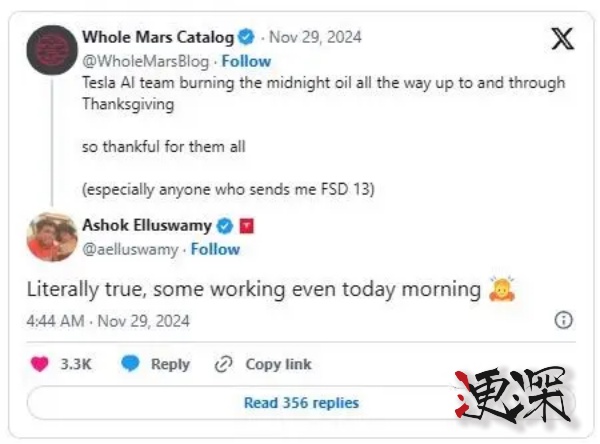600x444 pixels.
Task: Click the @WholeMarsBlog handle
Action: 145,60
